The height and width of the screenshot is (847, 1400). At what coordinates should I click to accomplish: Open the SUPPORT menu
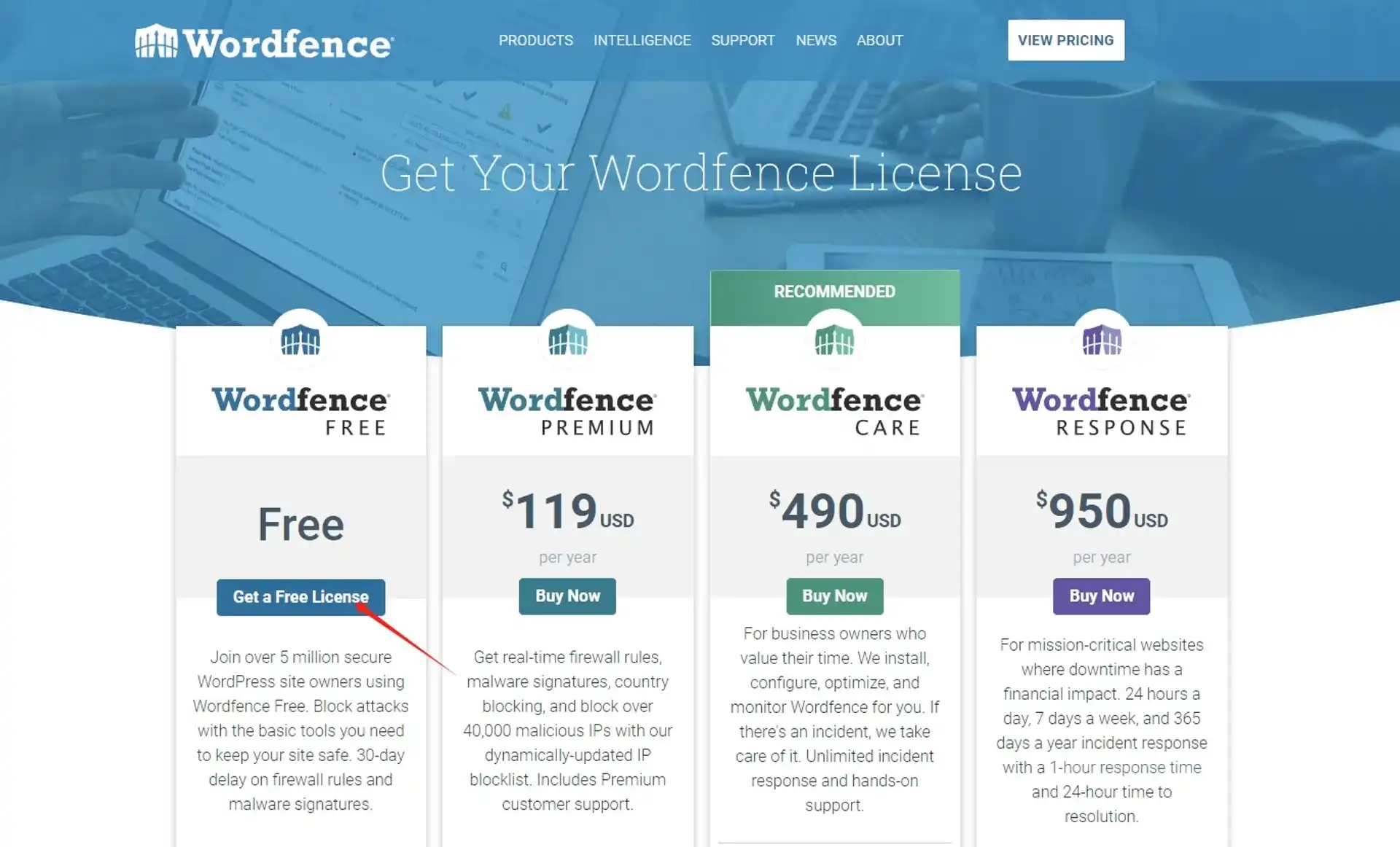click(x=743, y=41)
